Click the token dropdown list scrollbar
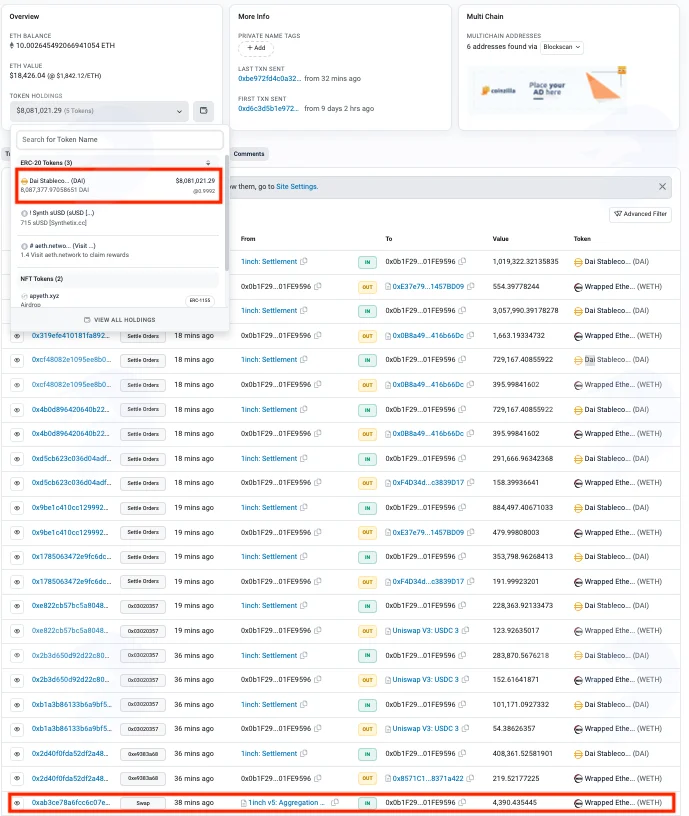Image resolution: width=689 pixels, height=816 pixels. [227, 213]
